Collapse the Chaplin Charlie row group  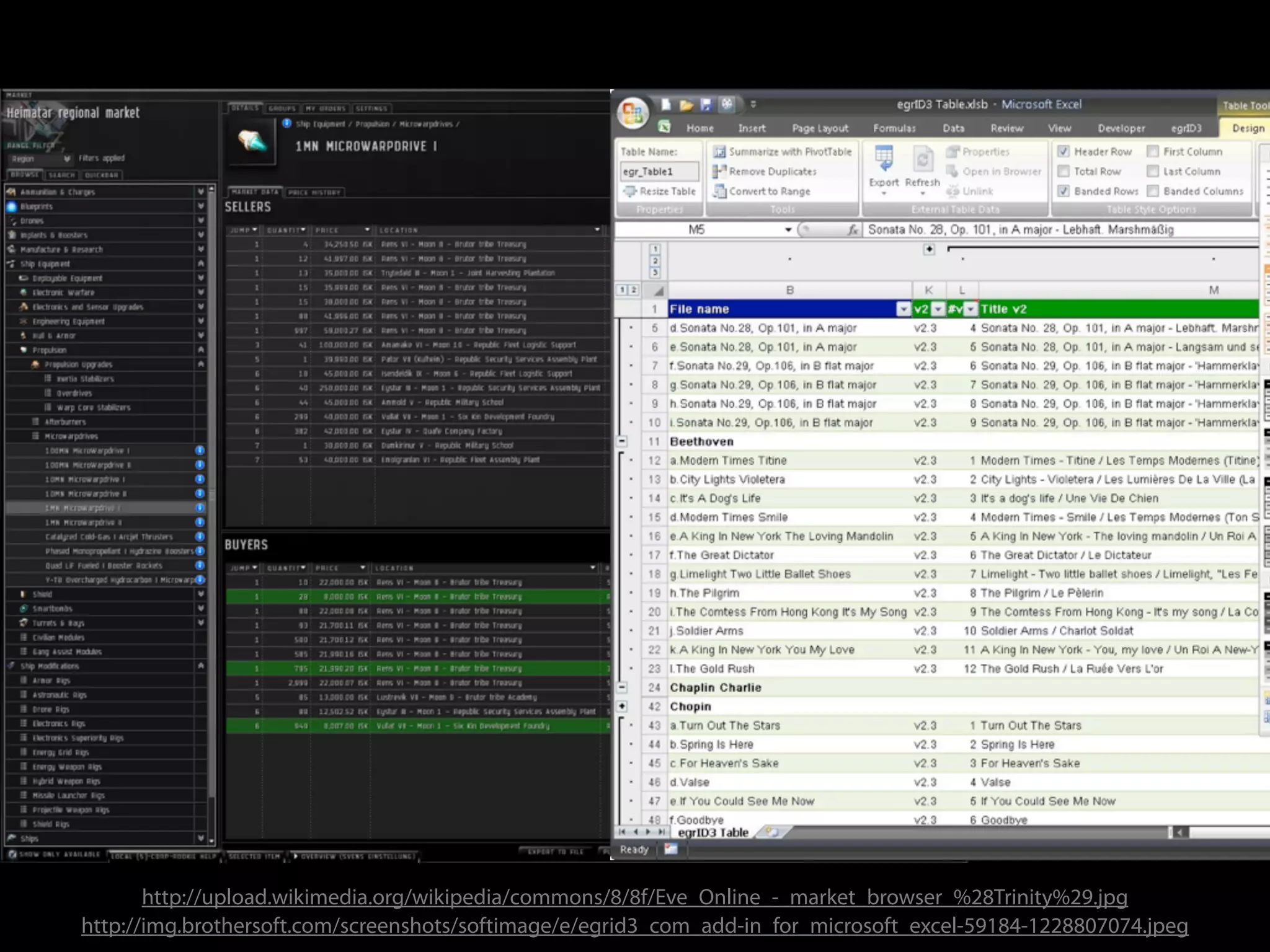[622, 687]
